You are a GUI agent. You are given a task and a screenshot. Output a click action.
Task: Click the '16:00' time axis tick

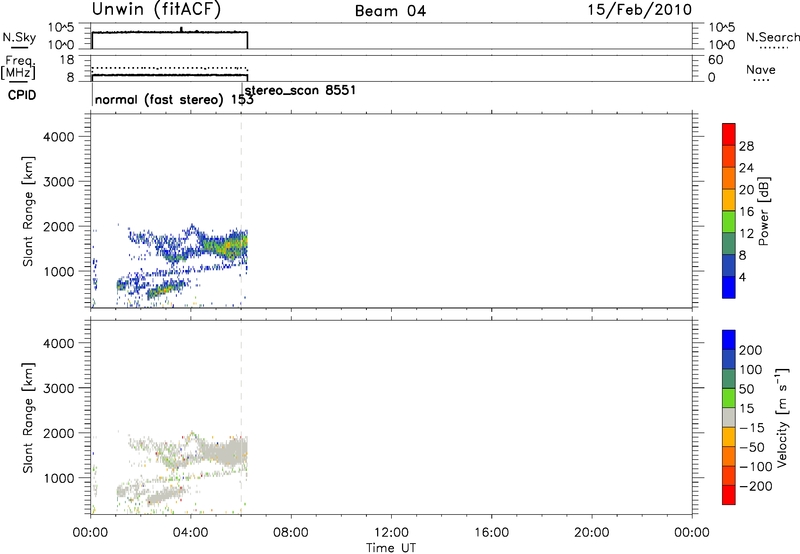pyautogui.click(x=491, y=533)
